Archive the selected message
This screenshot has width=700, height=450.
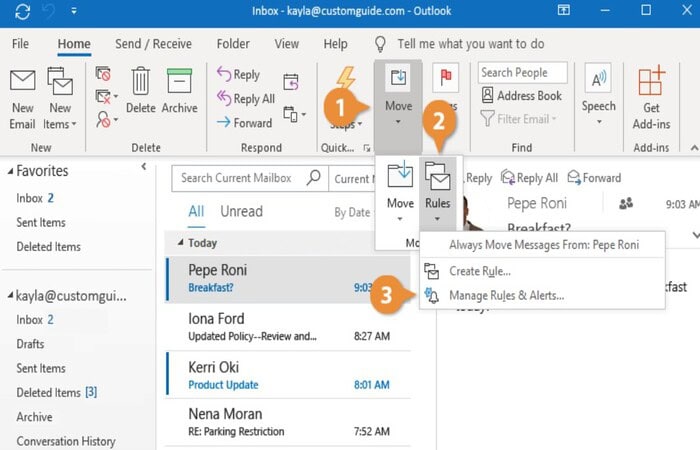pyautogui.click(x=179, y=90)
